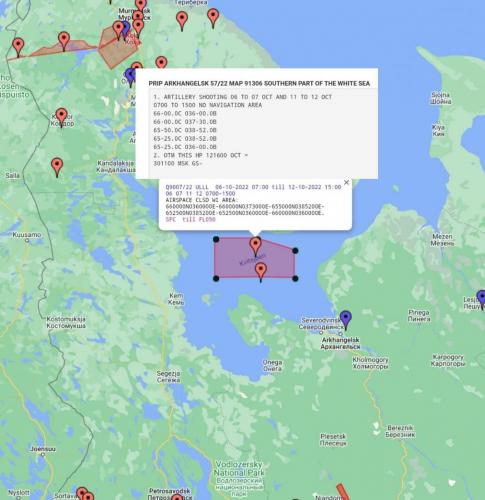The image size is (485, 500).
Task: Click the right-side black vertex of the purple polygon
Action: tap(295, 251)
